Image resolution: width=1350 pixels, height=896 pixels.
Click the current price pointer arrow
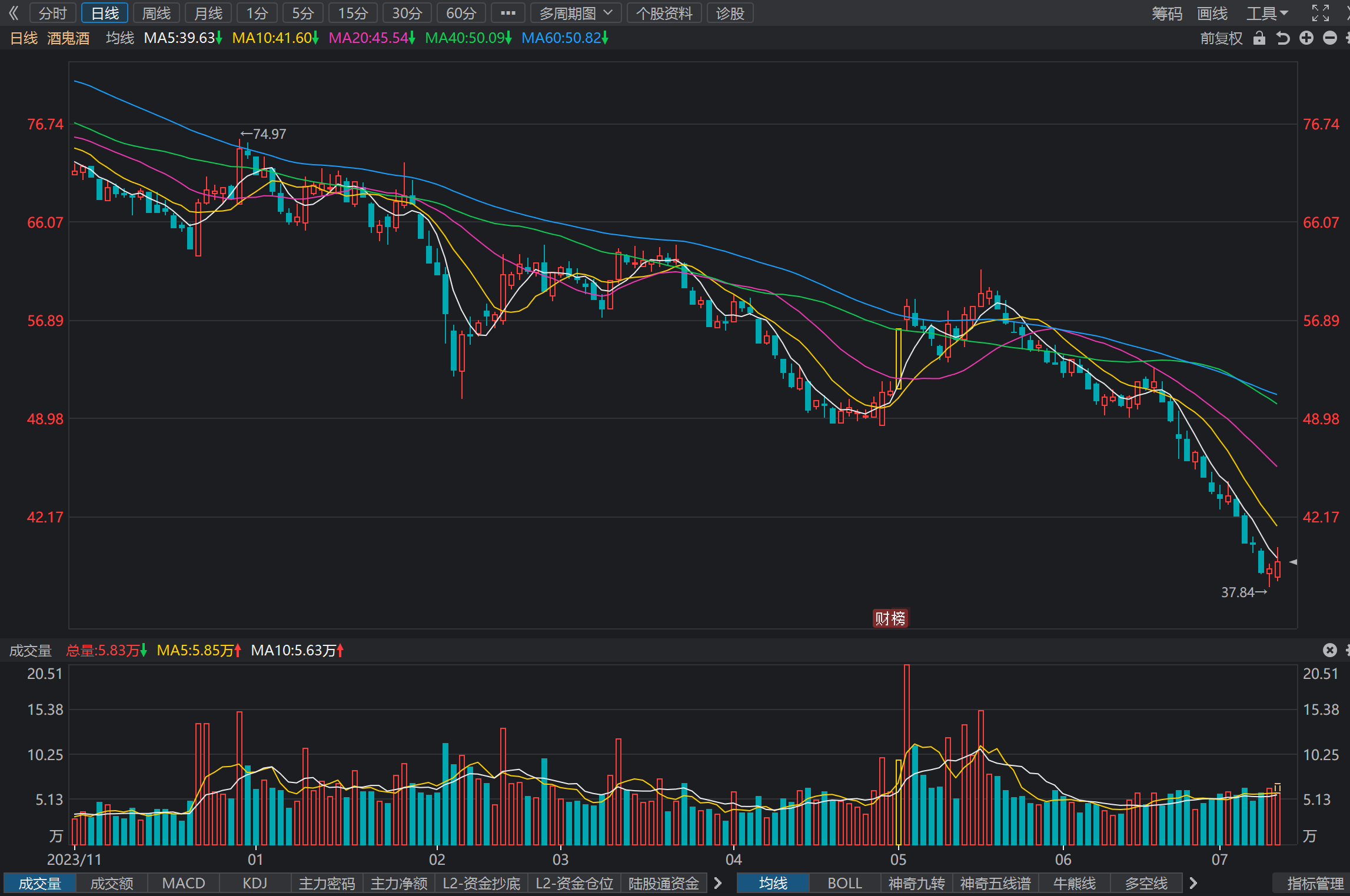tap(1293, 562)
